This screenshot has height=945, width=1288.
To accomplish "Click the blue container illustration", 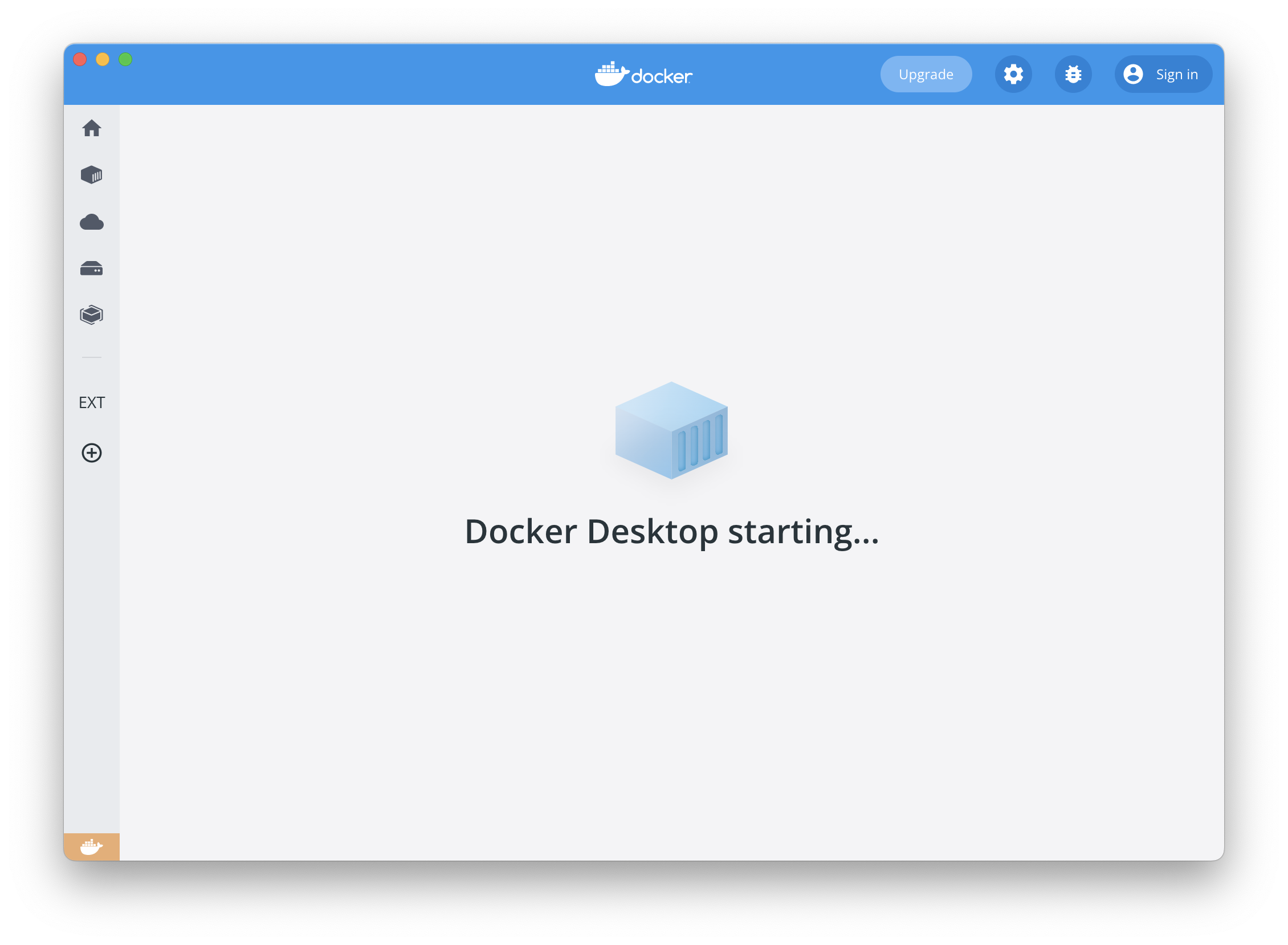I will [671, 431].
